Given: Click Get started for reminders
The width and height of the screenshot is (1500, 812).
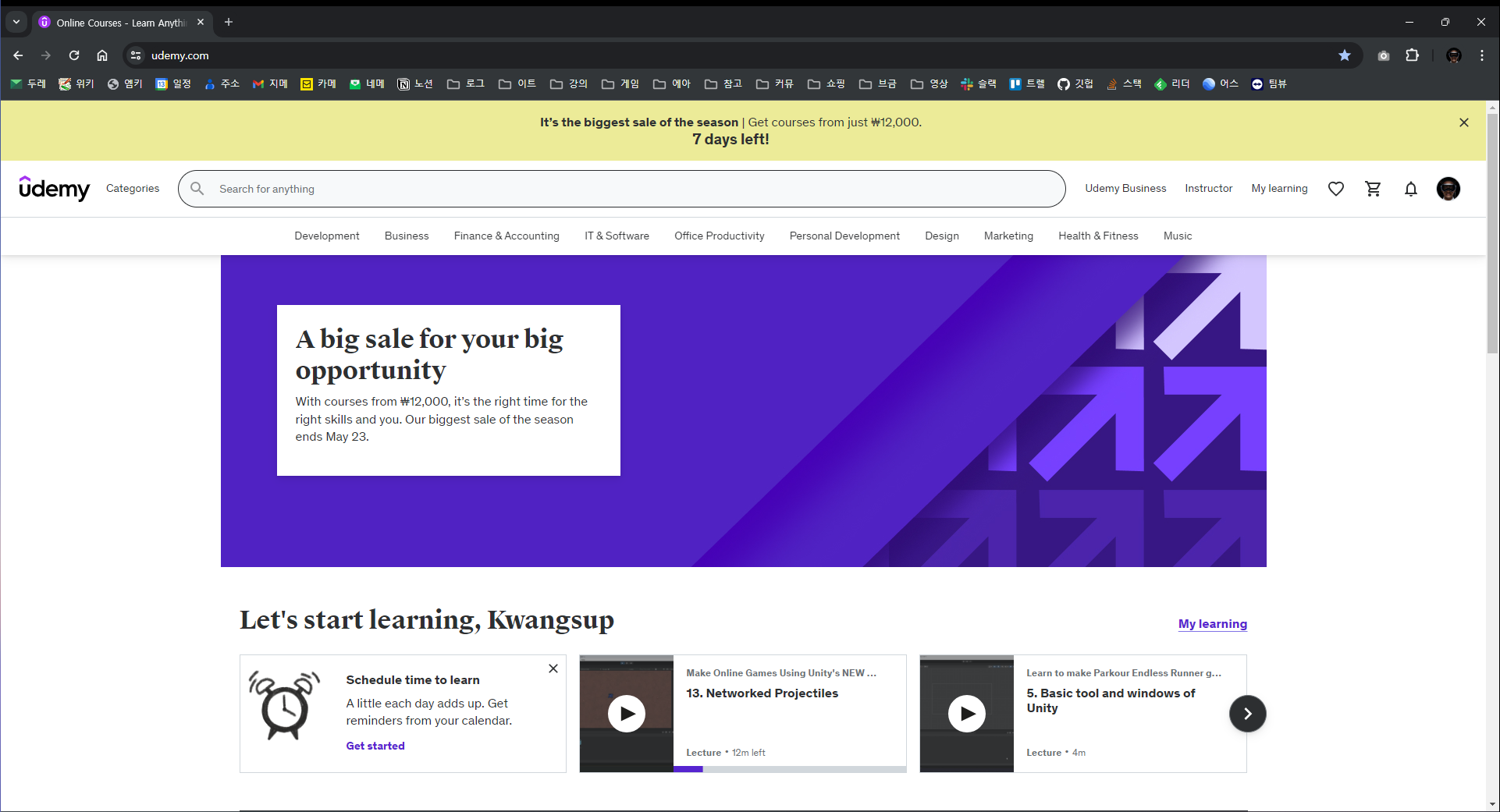Looking at the screenshot, I should click(x=375, y=746).
